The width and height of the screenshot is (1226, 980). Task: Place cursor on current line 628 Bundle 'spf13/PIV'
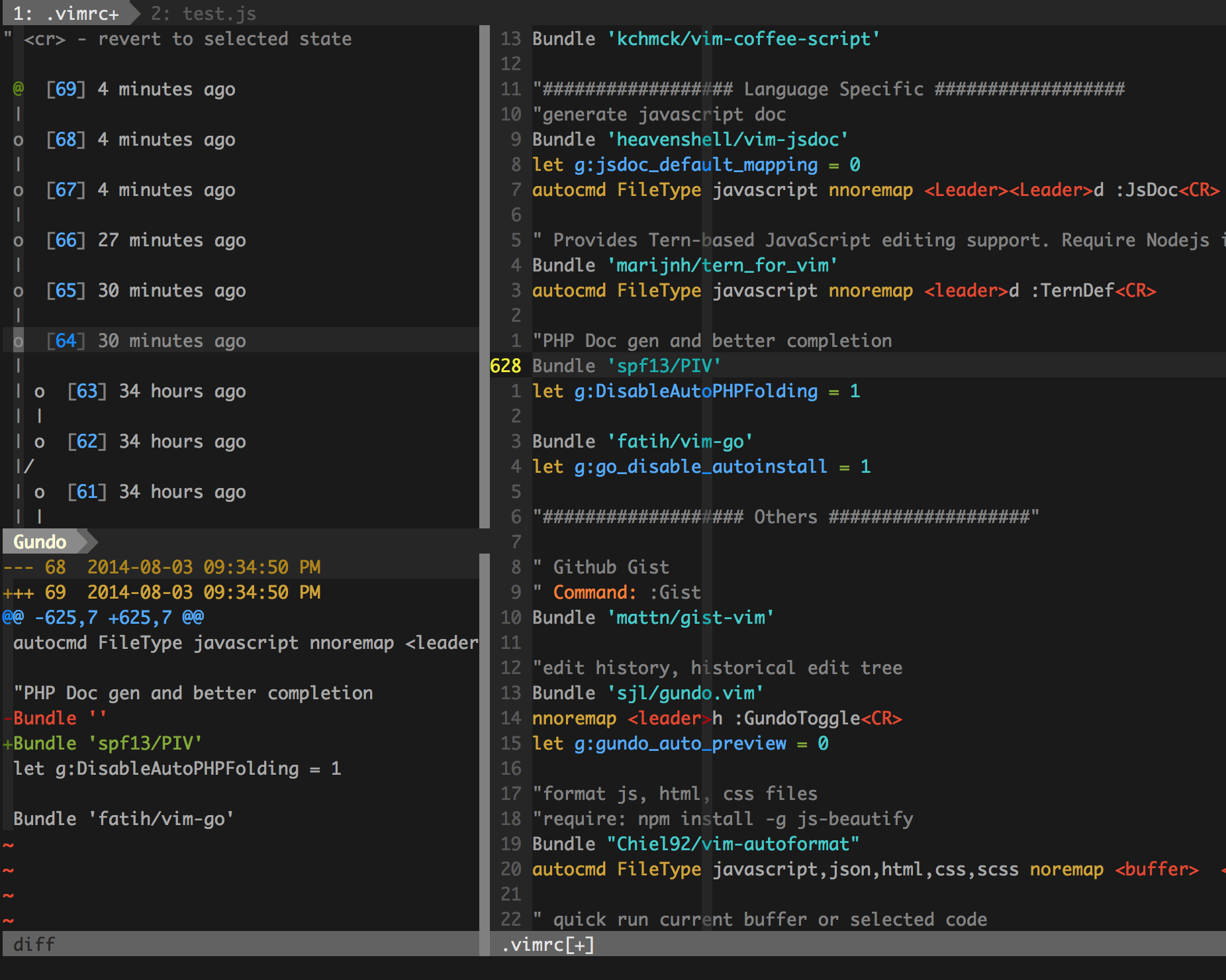click(x=626, y=366)
